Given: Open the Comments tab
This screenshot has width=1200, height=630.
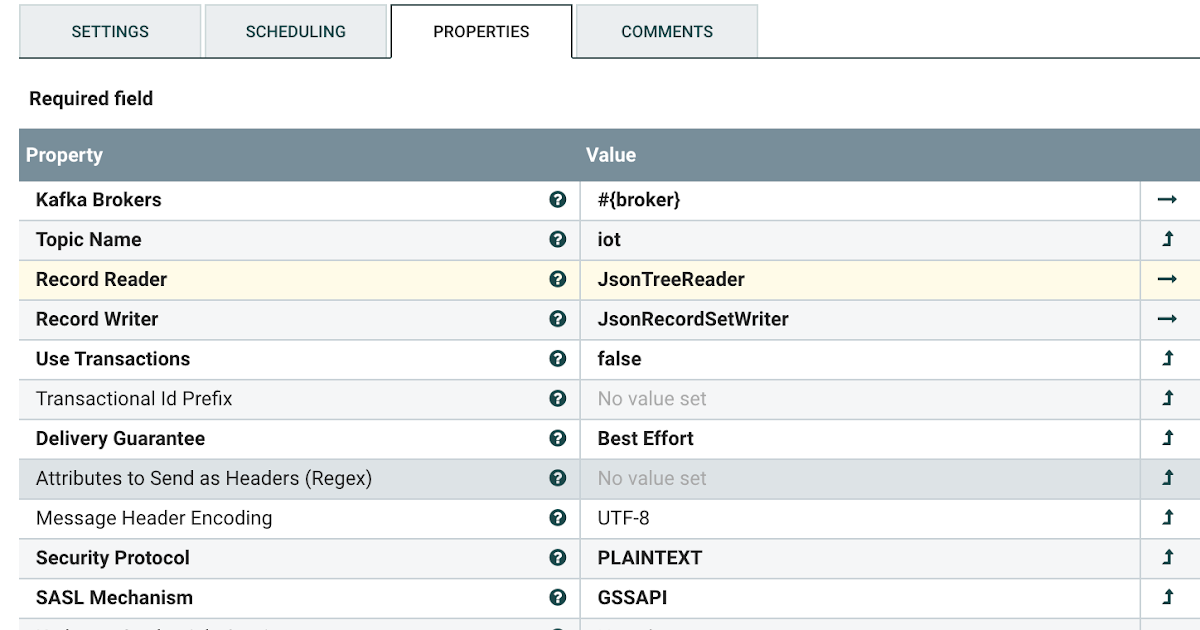Looking at the screenshot, I should coord(666,31).
